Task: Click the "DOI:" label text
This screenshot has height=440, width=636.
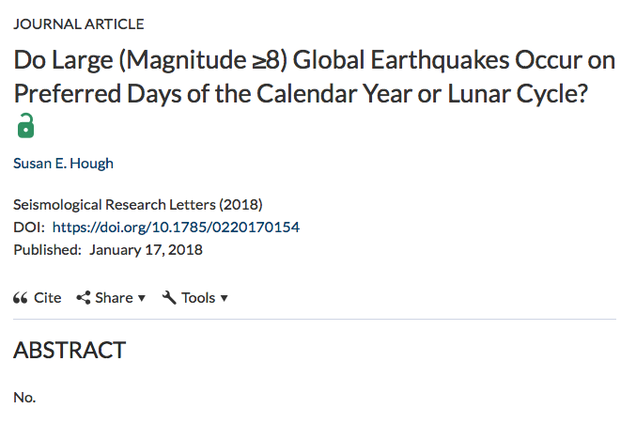Action: click(x=29, y=227)
